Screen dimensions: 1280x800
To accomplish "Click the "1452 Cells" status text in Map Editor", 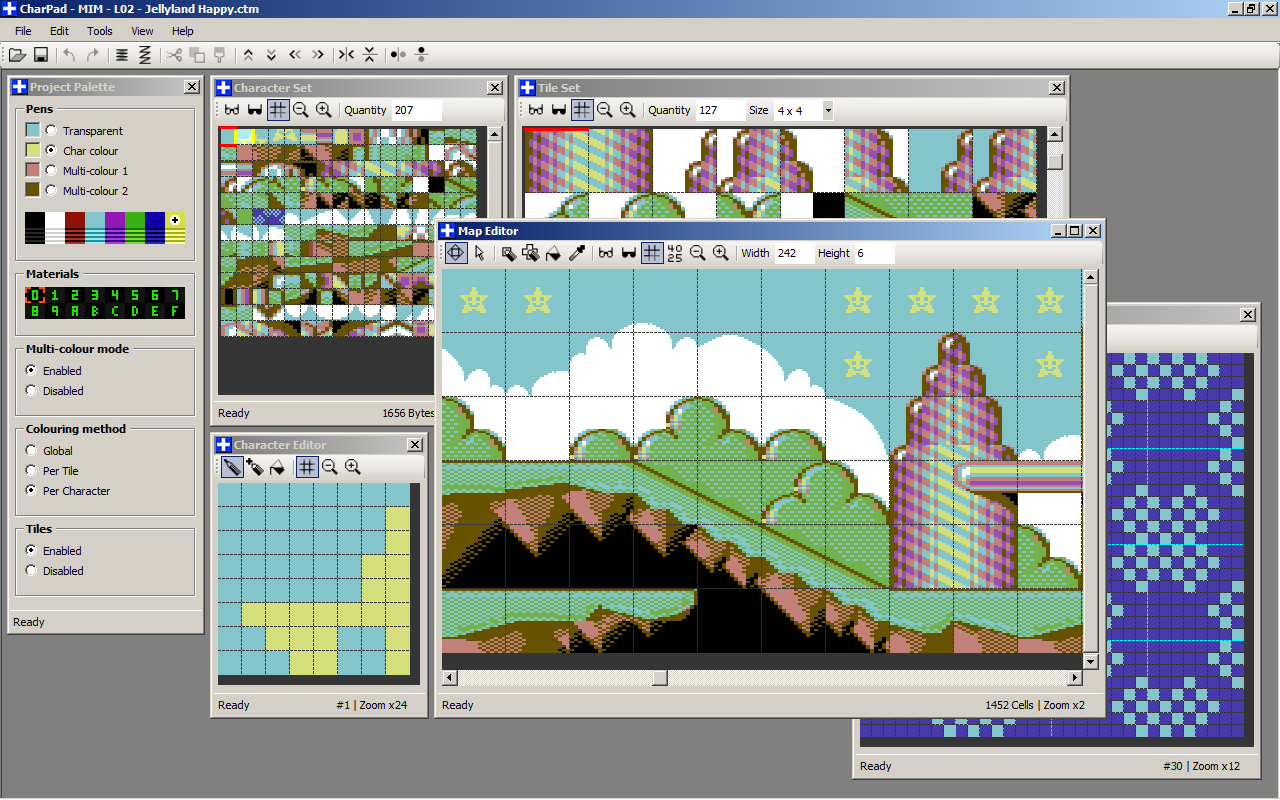I will tap(1009, 705).
